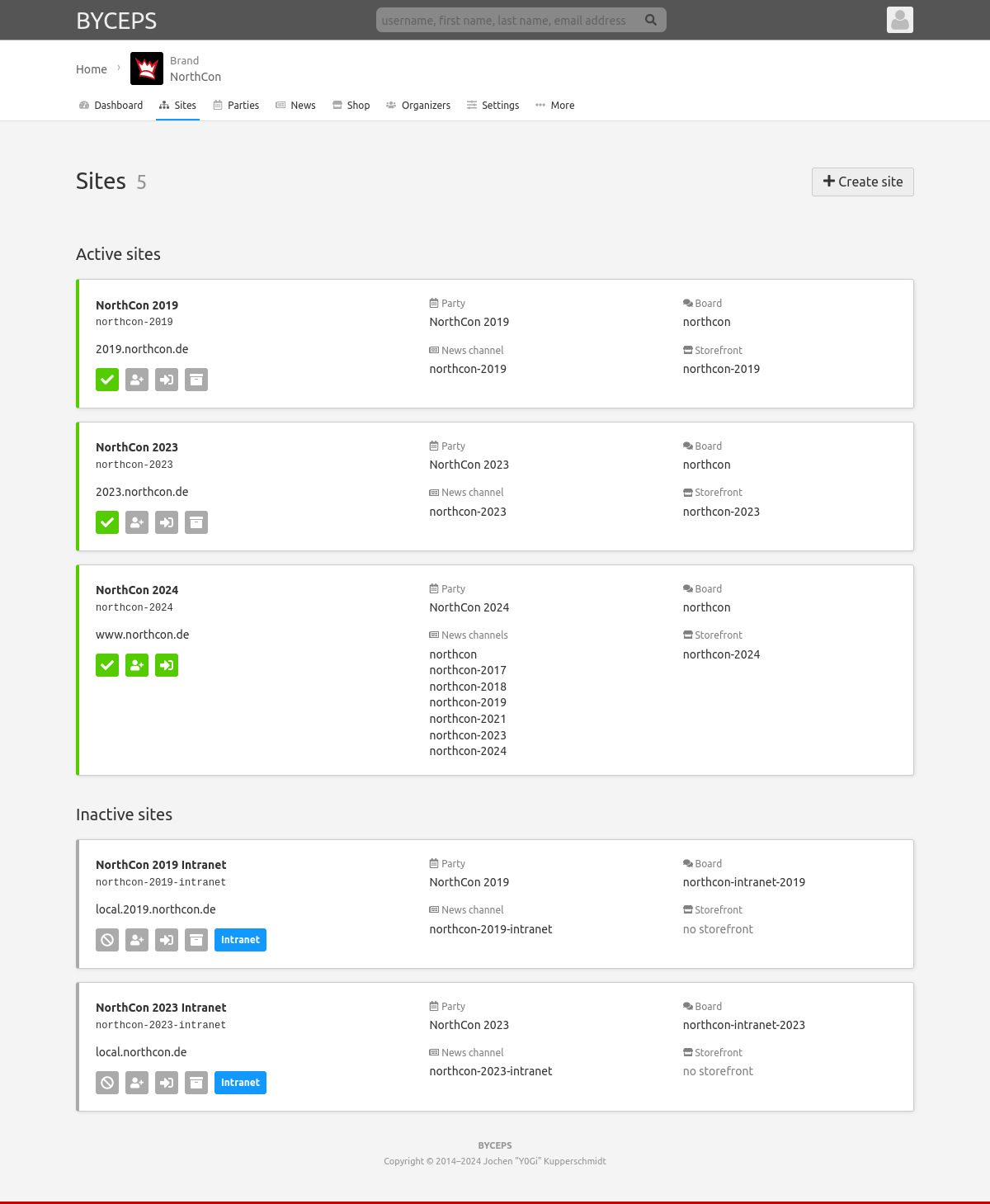Viewport: 990px width, 1204px height.
Task: Click the NorthCon brand logo thumbnail
Action: pos(147,68)
